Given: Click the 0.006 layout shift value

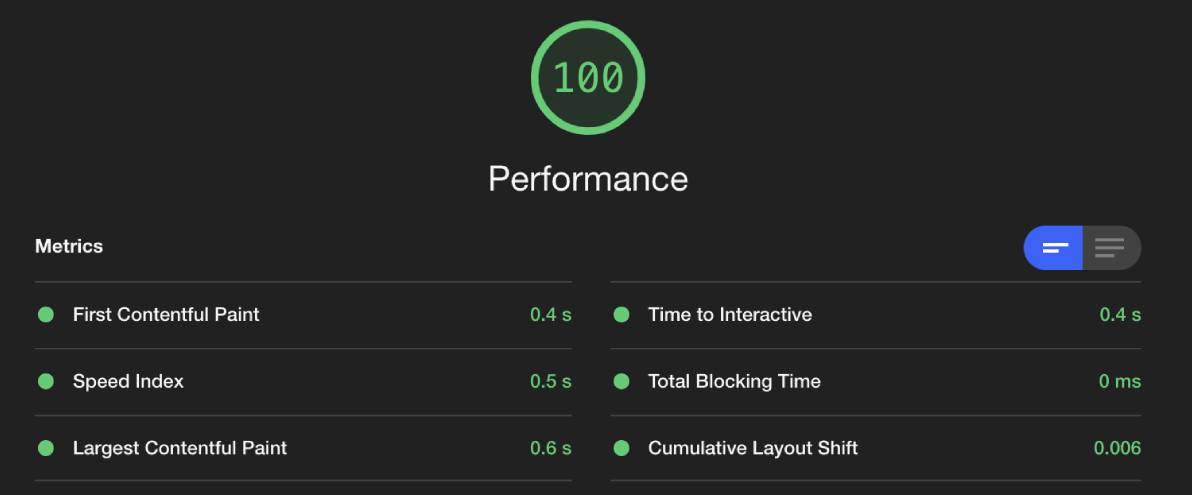Looking at the screenshot, I should click(x=1117, y=449).
